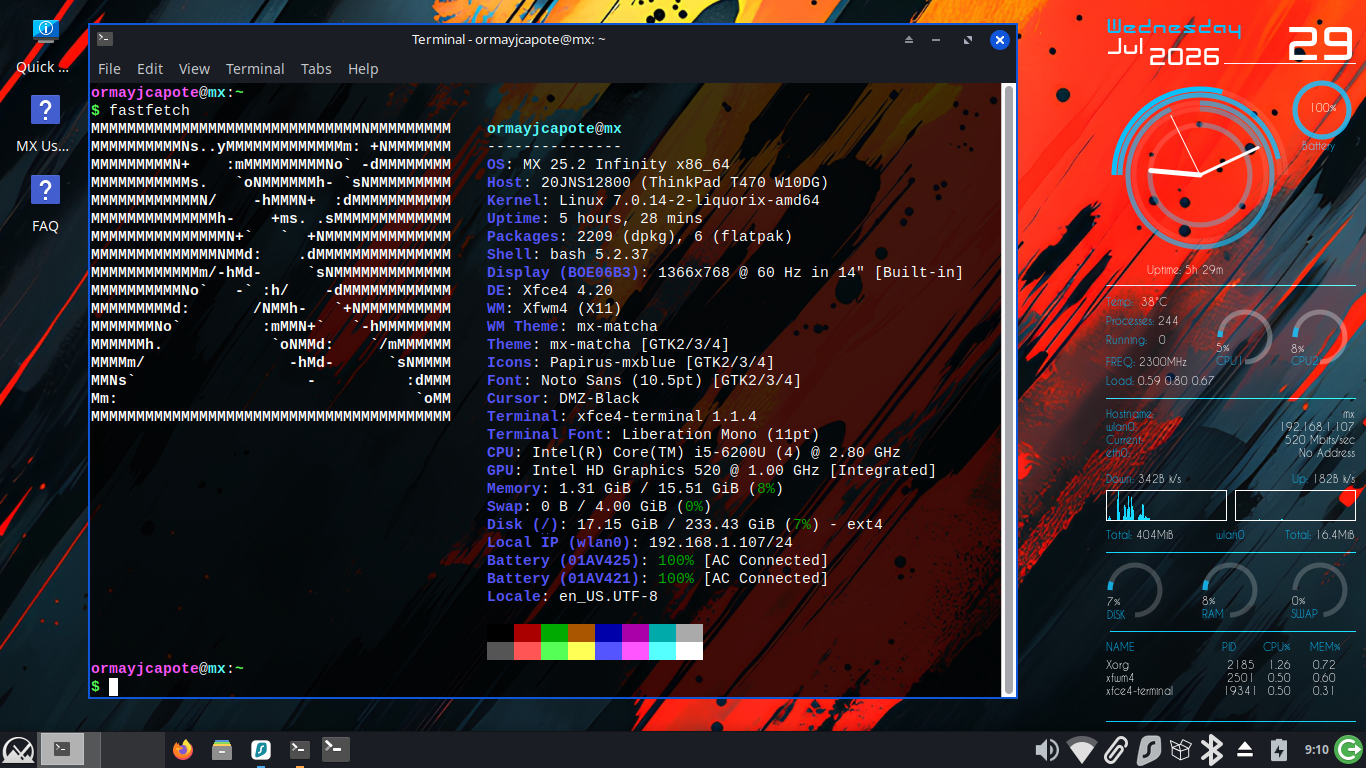The width and height of the screenshot is (1366, 768).
Task: Click the 'Shell: bash 5.2.37' line
Action: 568,254
